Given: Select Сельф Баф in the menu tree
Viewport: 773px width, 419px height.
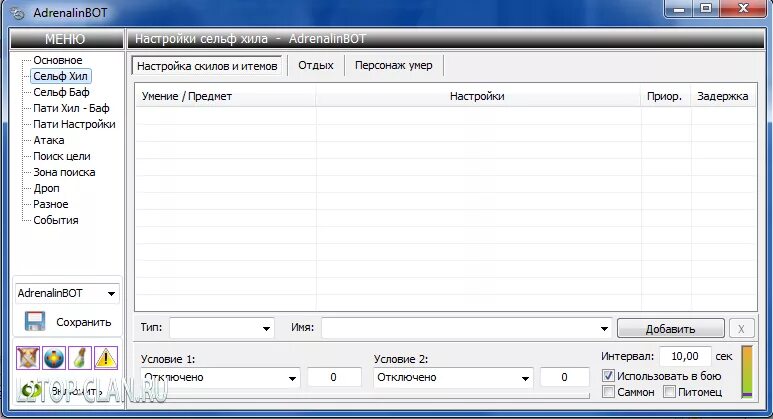Looking at the screenshot, I should tap(61, 92).
